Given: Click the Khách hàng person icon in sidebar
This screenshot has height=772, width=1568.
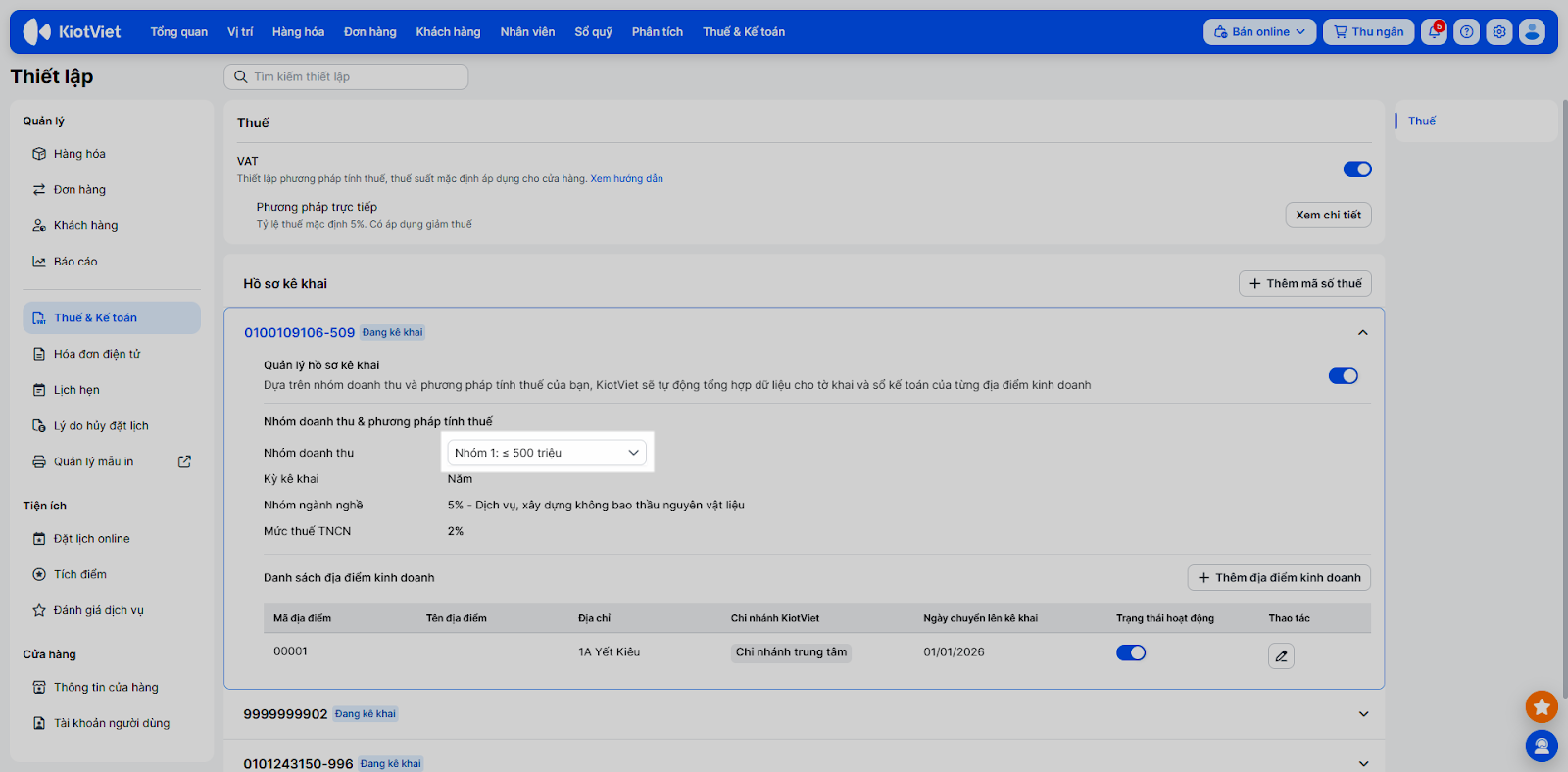Looking at the screenshot, I should (39, 225).
